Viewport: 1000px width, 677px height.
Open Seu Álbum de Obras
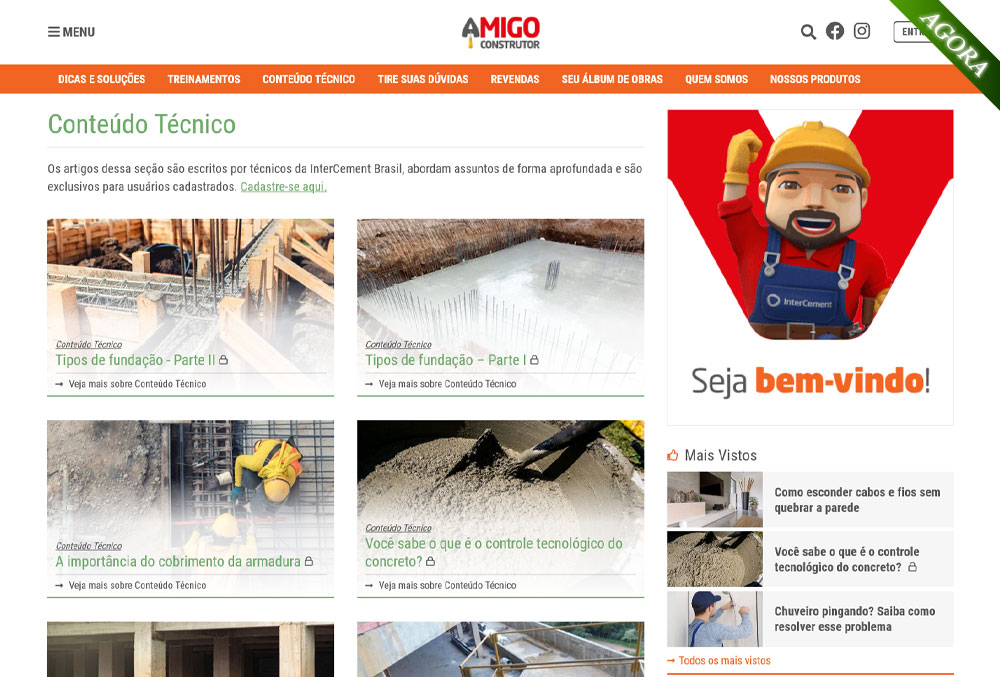tap(612, 79)
